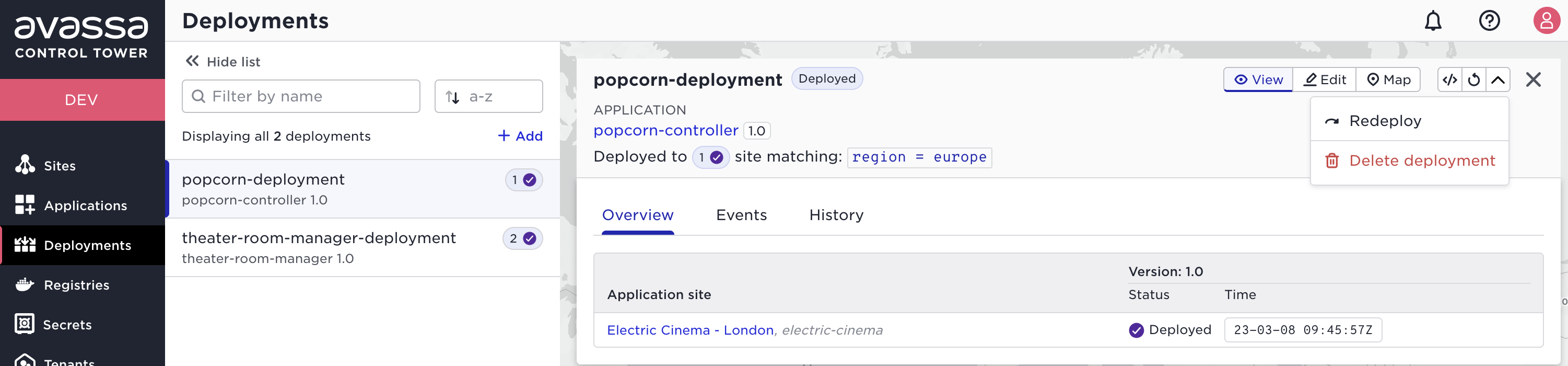Switch to the Overview tab

637,215
